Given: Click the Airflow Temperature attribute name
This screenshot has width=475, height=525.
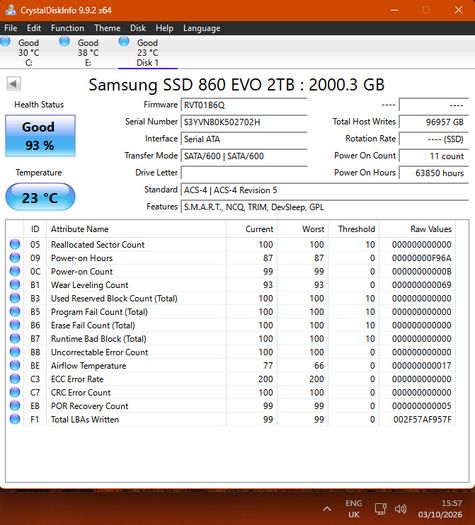Looking at the screenshot, I should pyautogui.click(x=88, y=366).
